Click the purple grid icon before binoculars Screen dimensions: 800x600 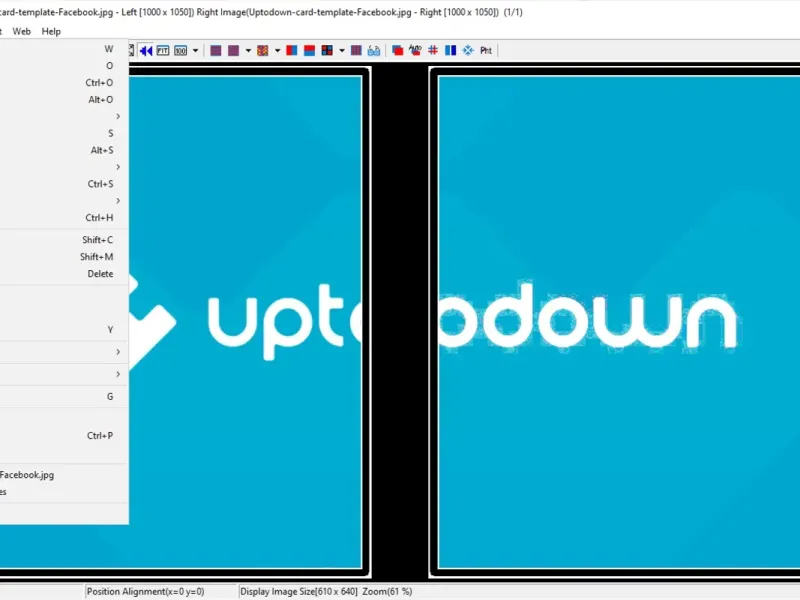pyautogui.click(x=357, y=51)
